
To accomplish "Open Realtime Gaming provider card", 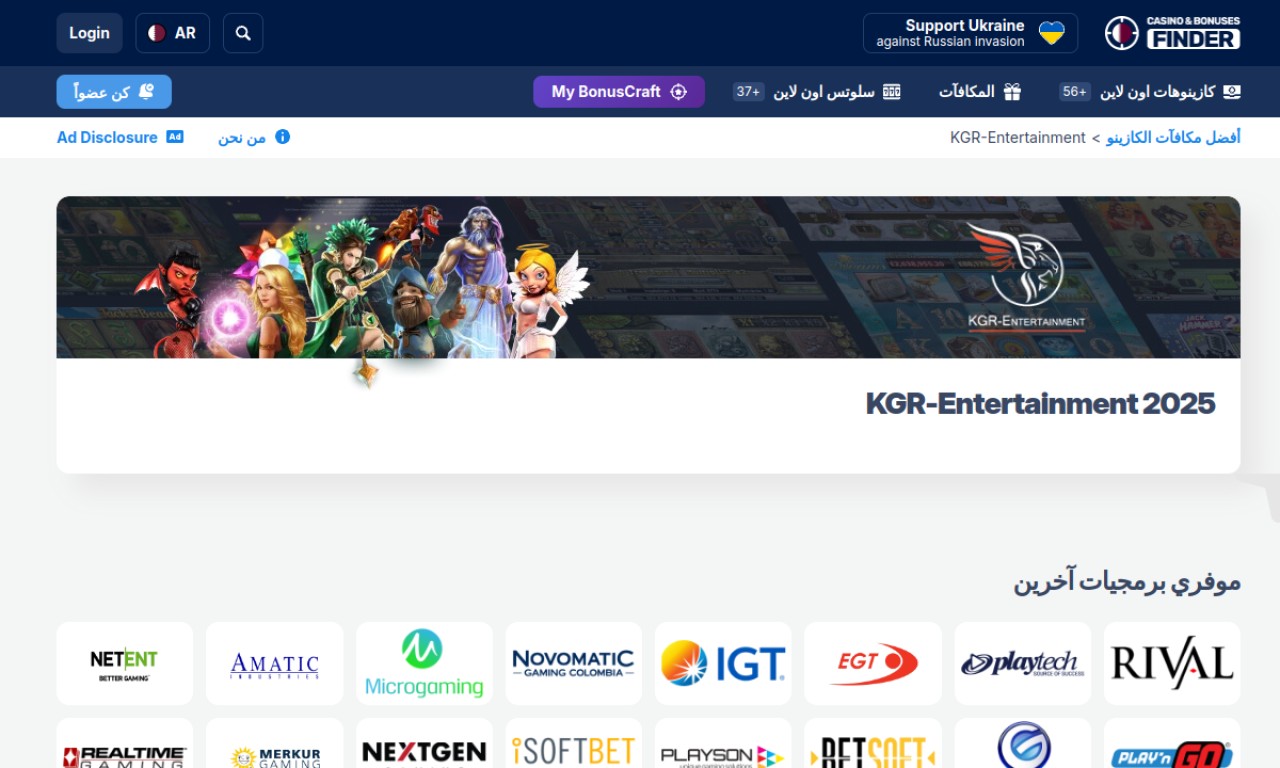I will (125, 743).
